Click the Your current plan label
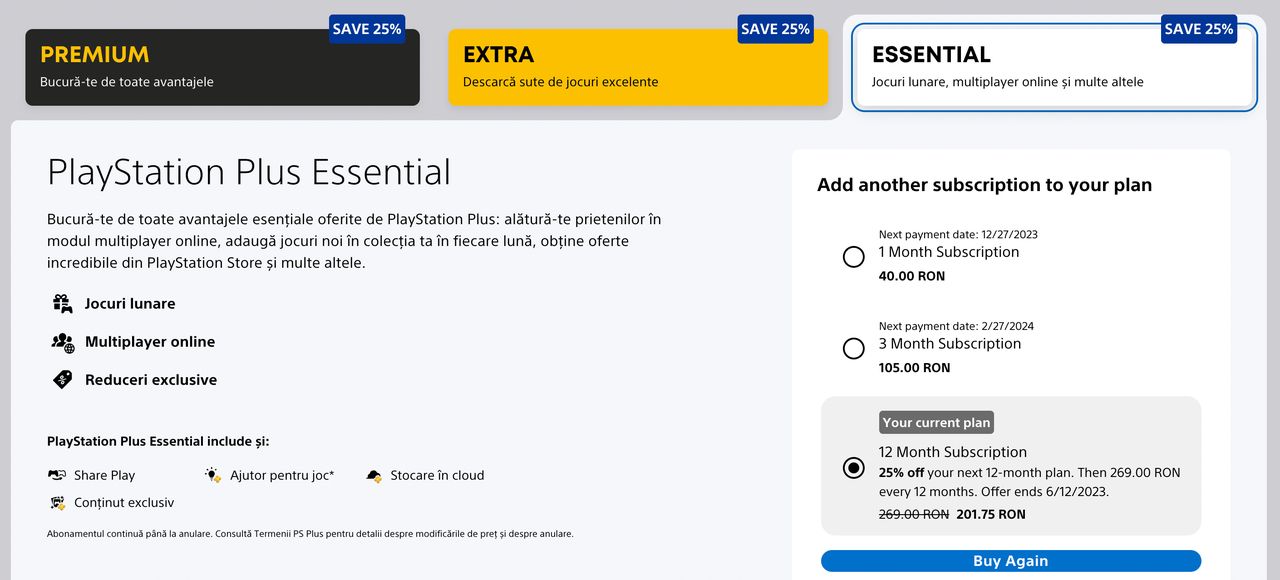The width and height of the screenshot is (1280, 580). pyautogui.click(x=936, y=422)
